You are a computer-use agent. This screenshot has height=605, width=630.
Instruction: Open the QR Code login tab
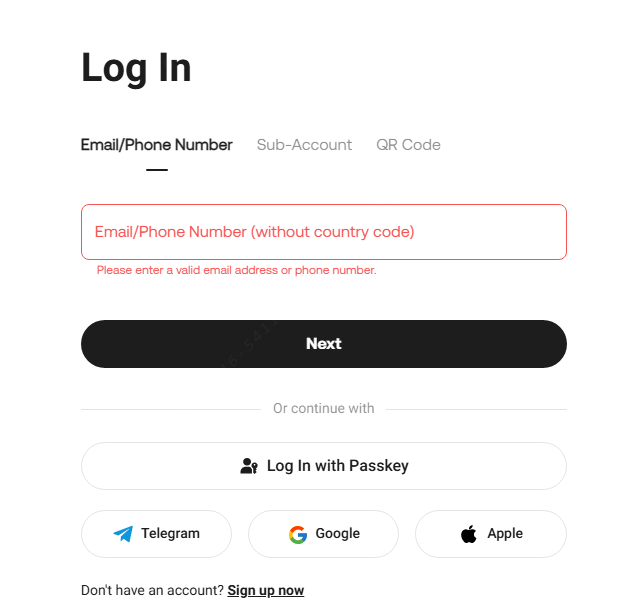coord(408,145)
